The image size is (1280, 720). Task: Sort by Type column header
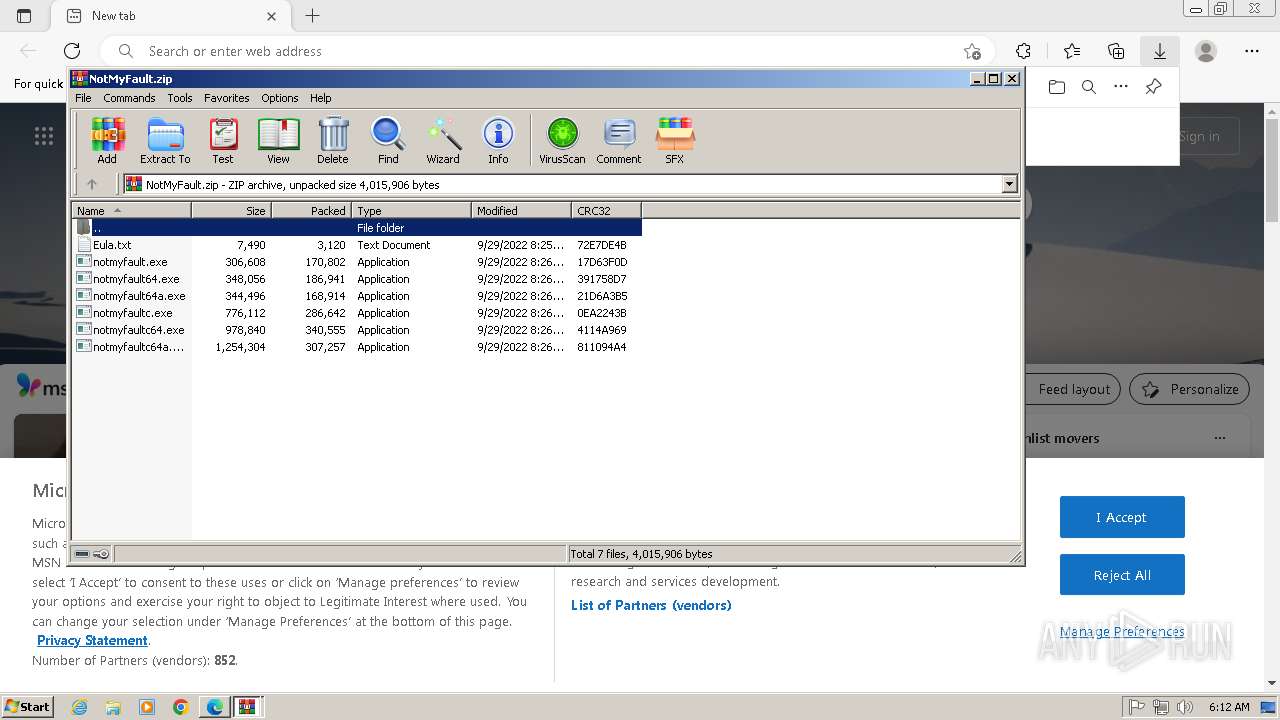pyautogui.click(x=411, y=210)
